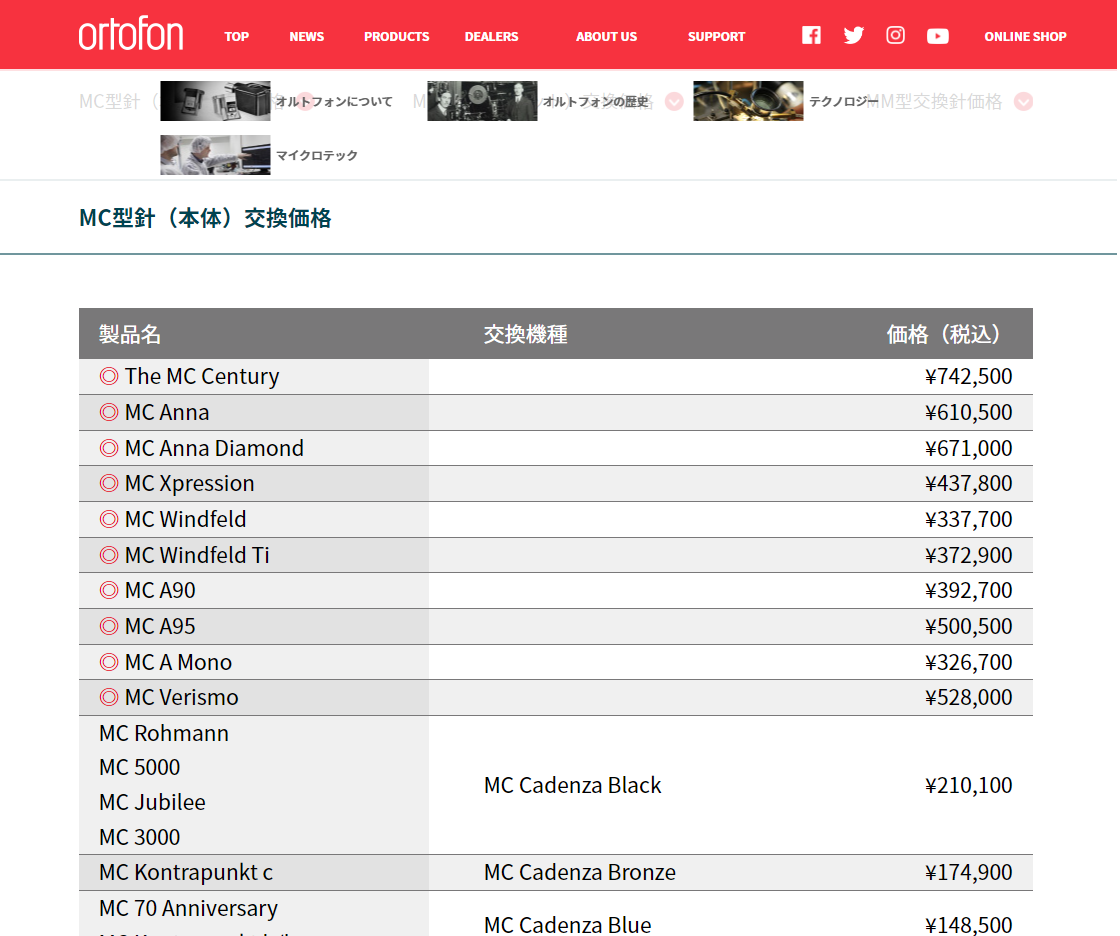1120x936 pixels.
Task: Open the テクノロジー link
Action: (843, 101)
